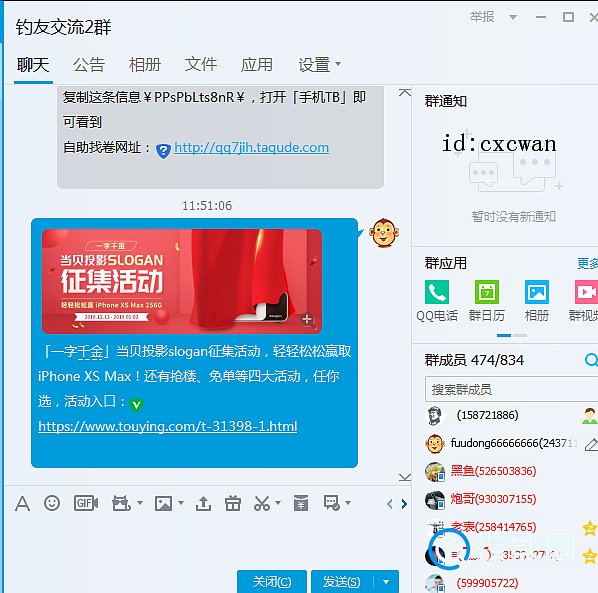Open the emoji smiley picker

pos(52,503)
